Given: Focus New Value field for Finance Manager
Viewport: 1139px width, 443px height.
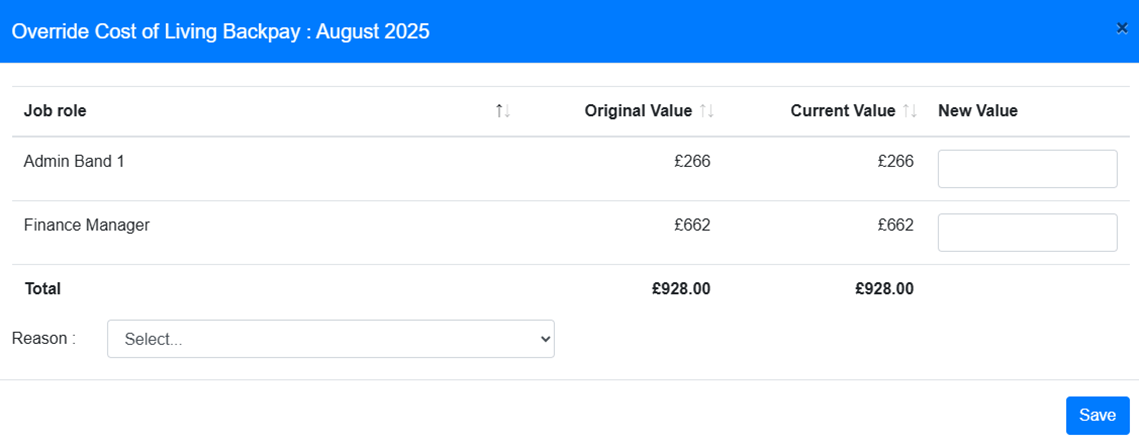Looking at the screenshot, I should [1027, 232].
